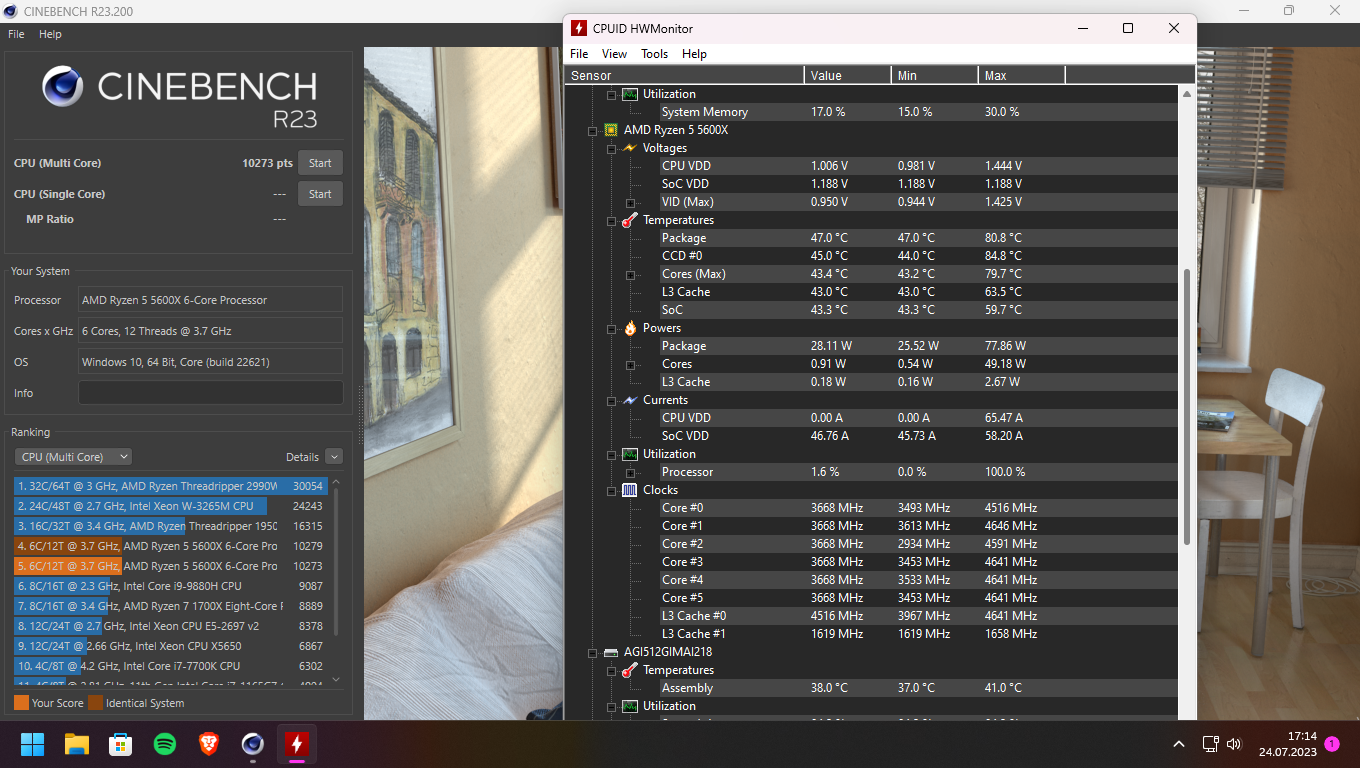The image size is (1360, 768).
Task: Open Microsoft Store from the taskbar
Action: [x=121, y=744]
